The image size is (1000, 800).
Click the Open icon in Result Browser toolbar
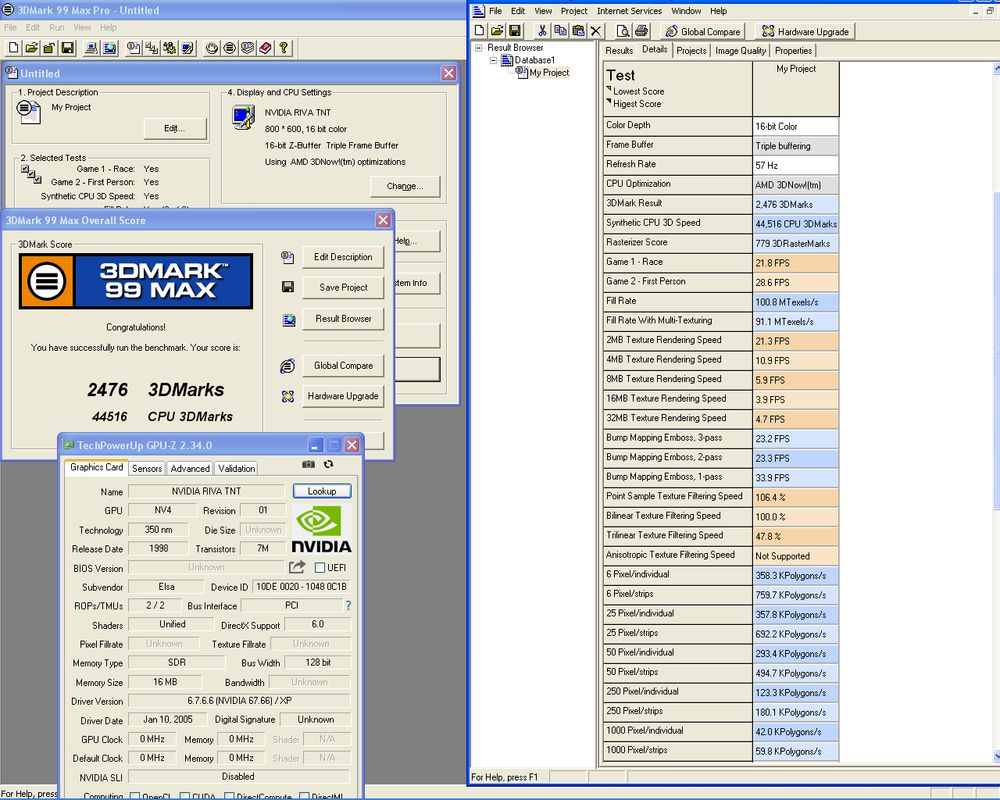click(x=497, y=31)
